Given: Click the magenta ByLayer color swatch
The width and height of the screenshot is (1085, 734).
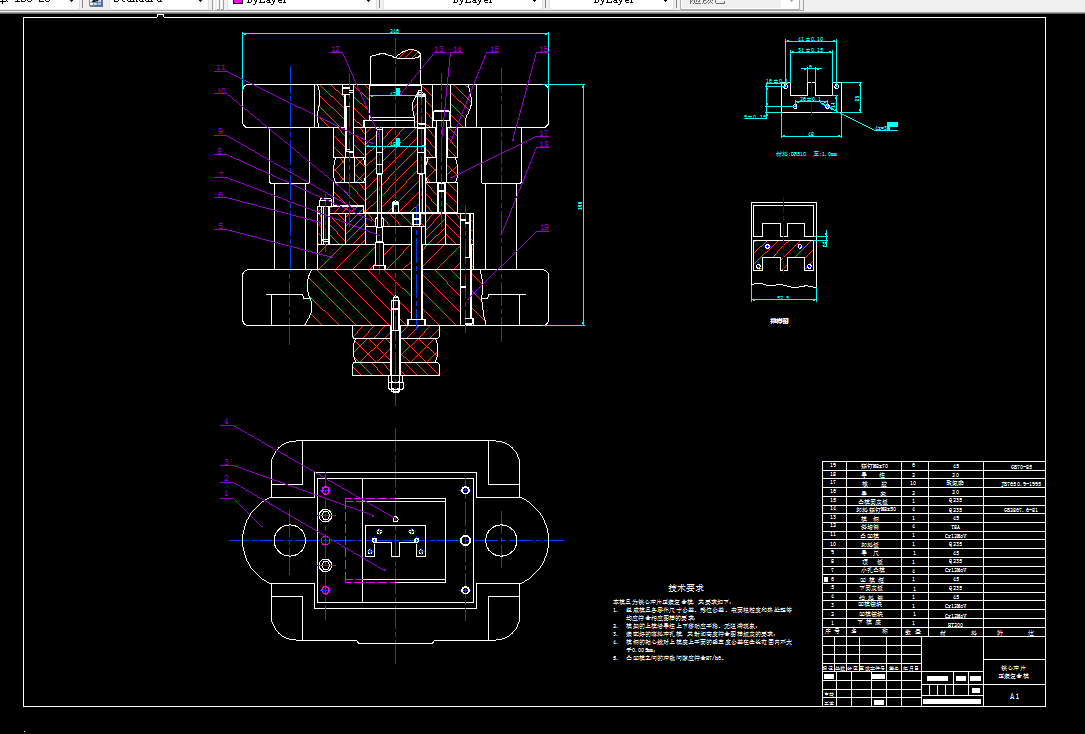Looking at the screenshot, I should (238, 2).
